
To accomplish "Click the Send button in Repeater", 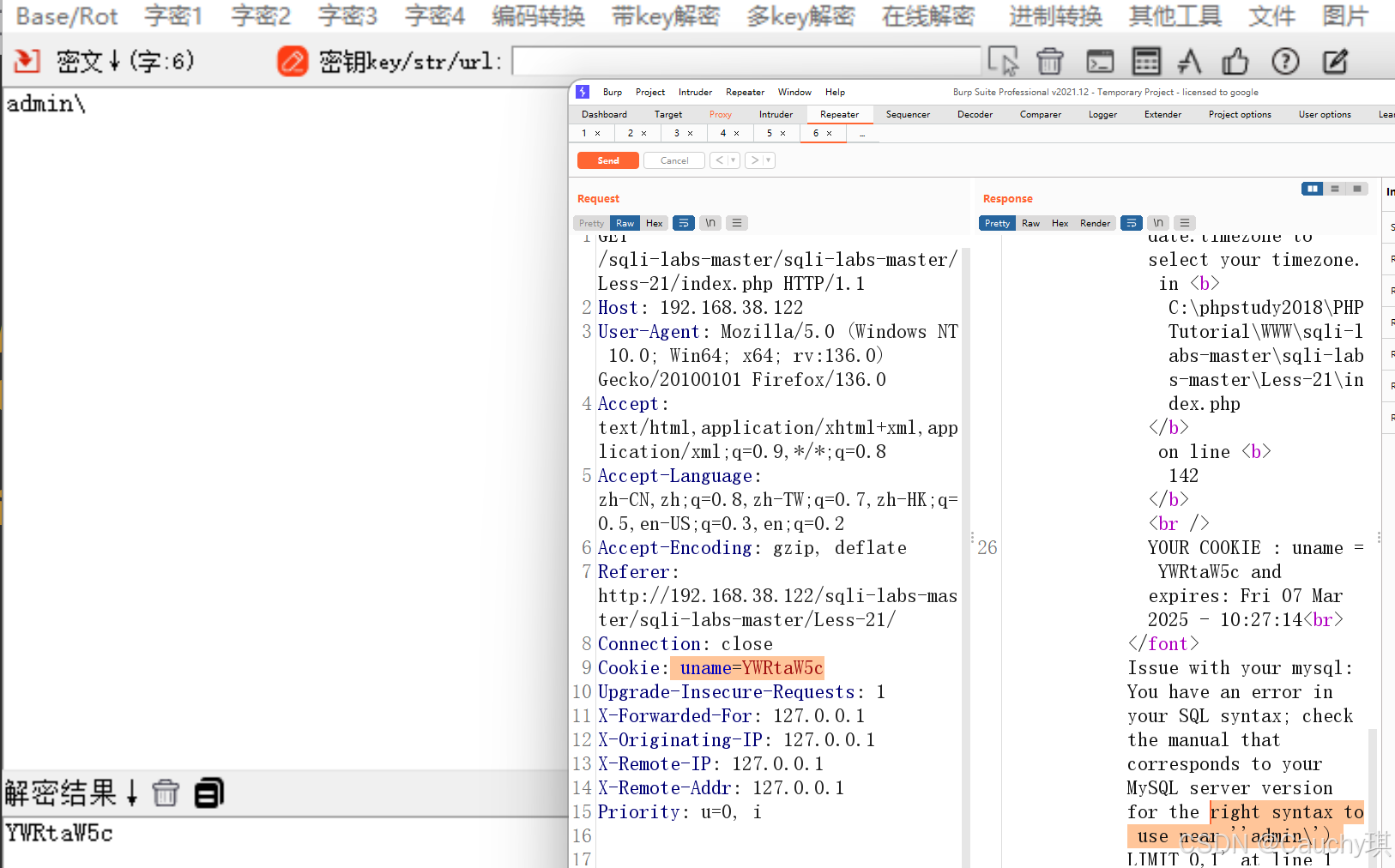I will click(607, 160).
